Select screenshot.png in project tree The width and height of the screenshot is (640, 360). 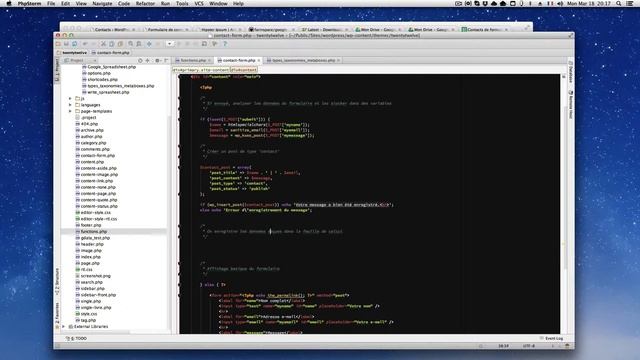coord(96,276)
